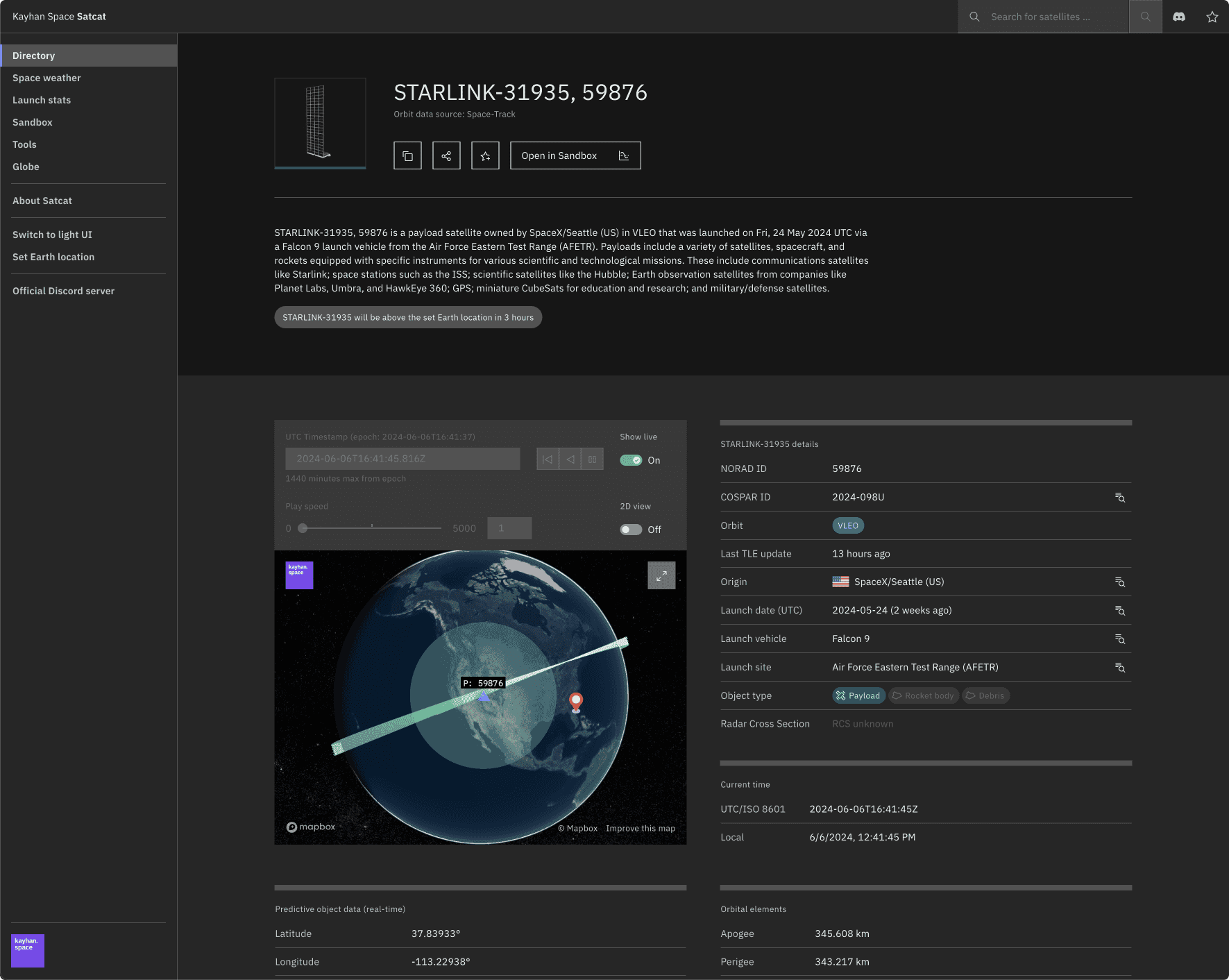Click the Open in Sandbox button
The image size is (1229, 980).
tap(575, 155)
